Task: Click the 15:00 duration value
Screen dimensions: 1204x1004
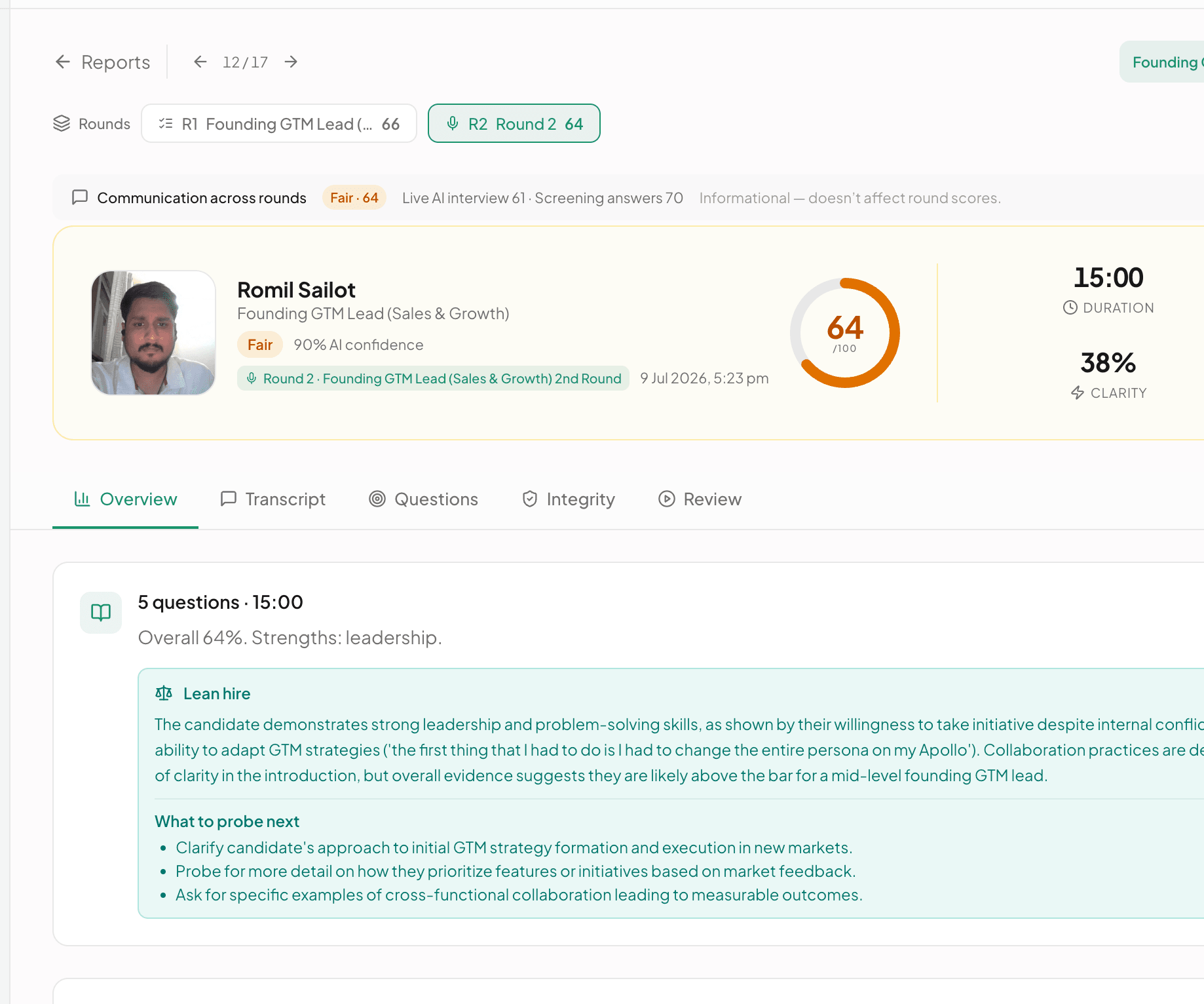Action: 1108,278
